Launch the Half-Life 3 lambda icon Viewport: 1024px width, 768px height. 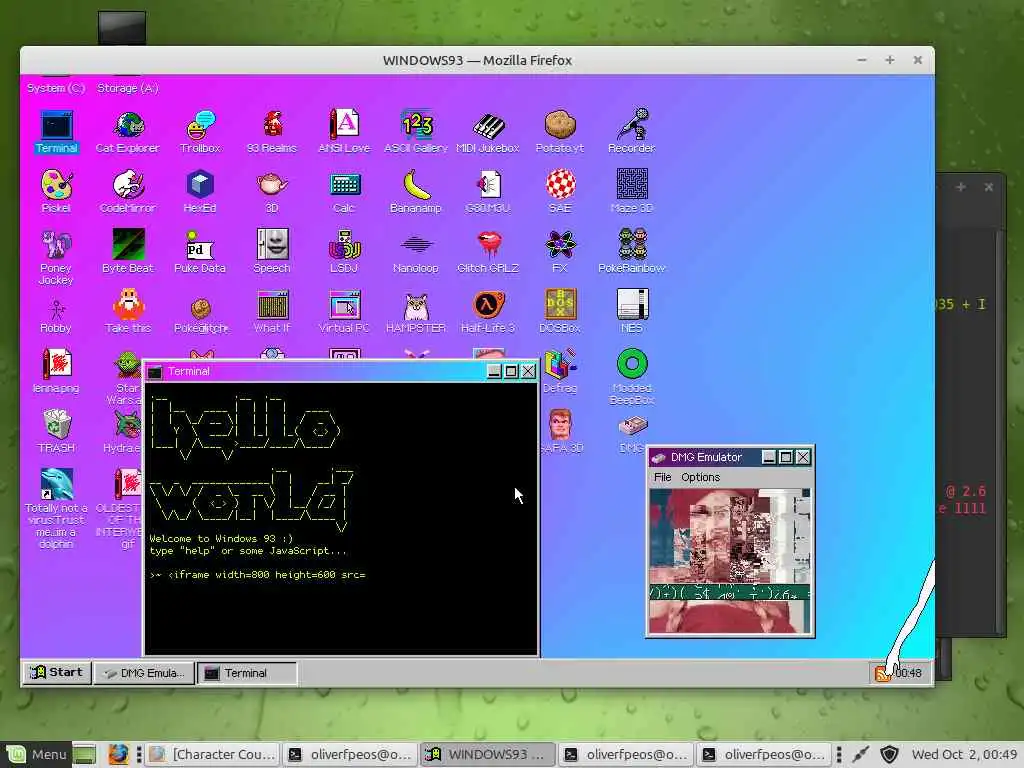[488, 312]
